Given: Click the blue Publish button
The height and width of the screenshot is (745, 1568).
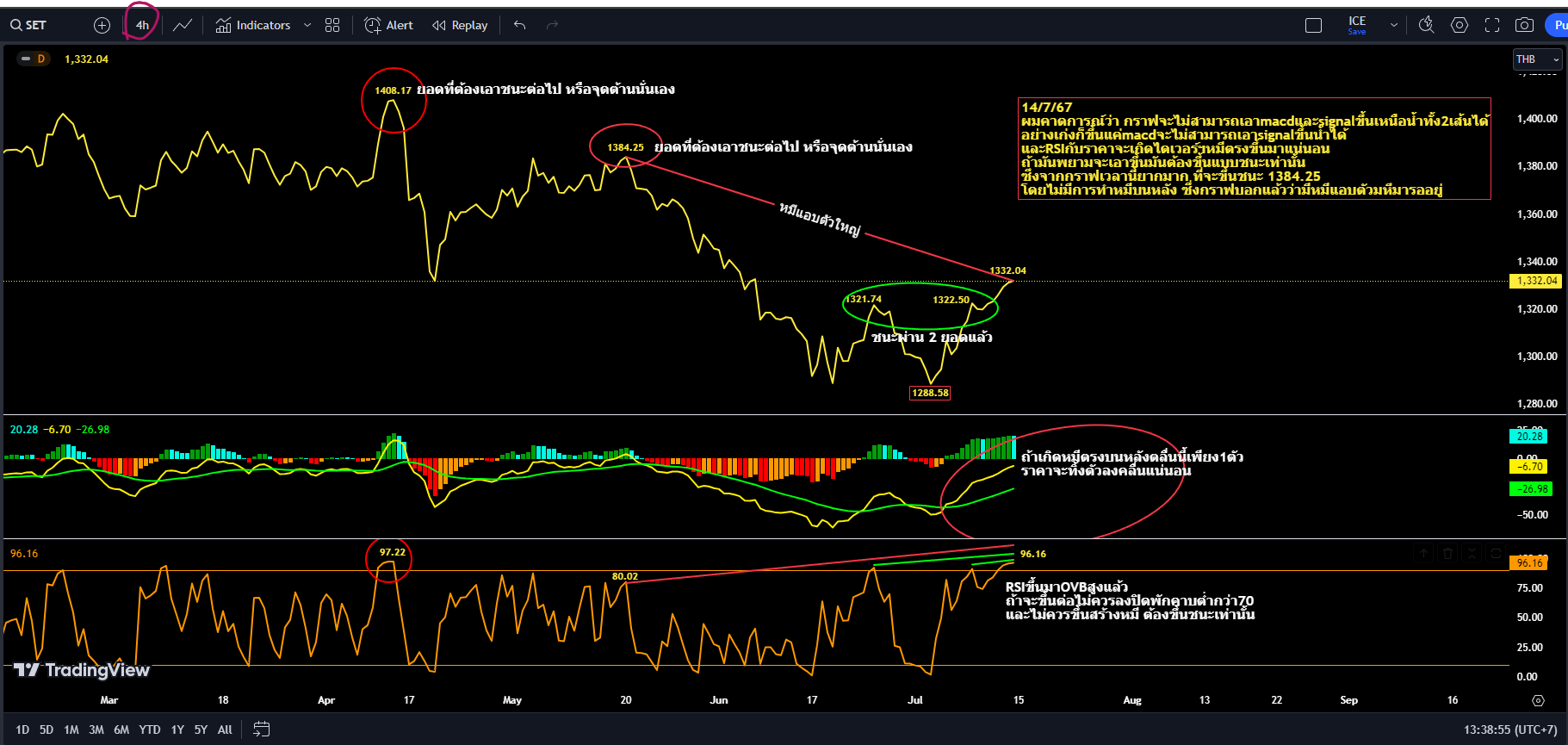Looking at the screenshot, I should pyautogui.click(x=1557, y=25).
